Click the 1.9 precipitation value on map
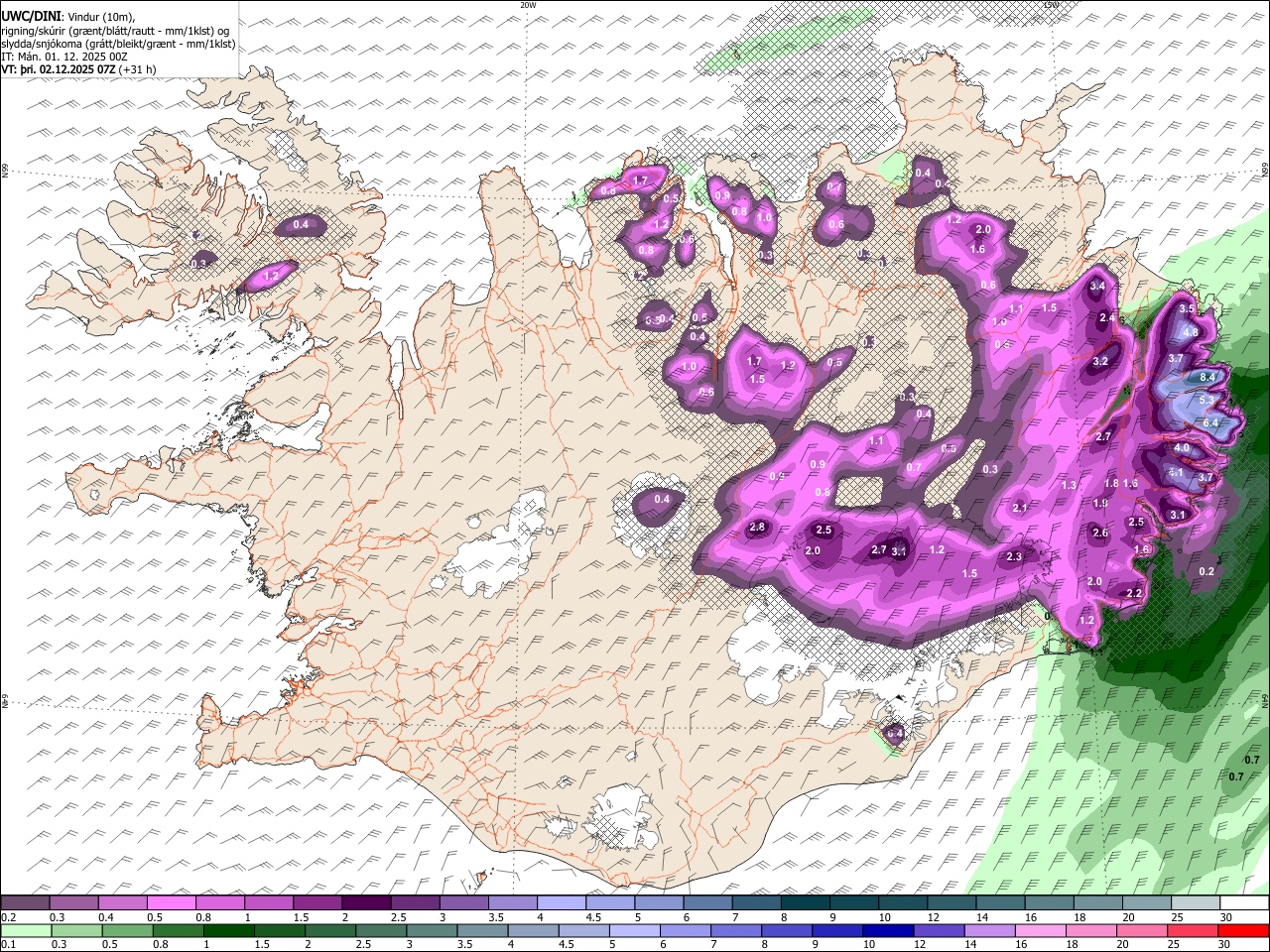This screenshot has width=1270, height=952. (1100, 504)
